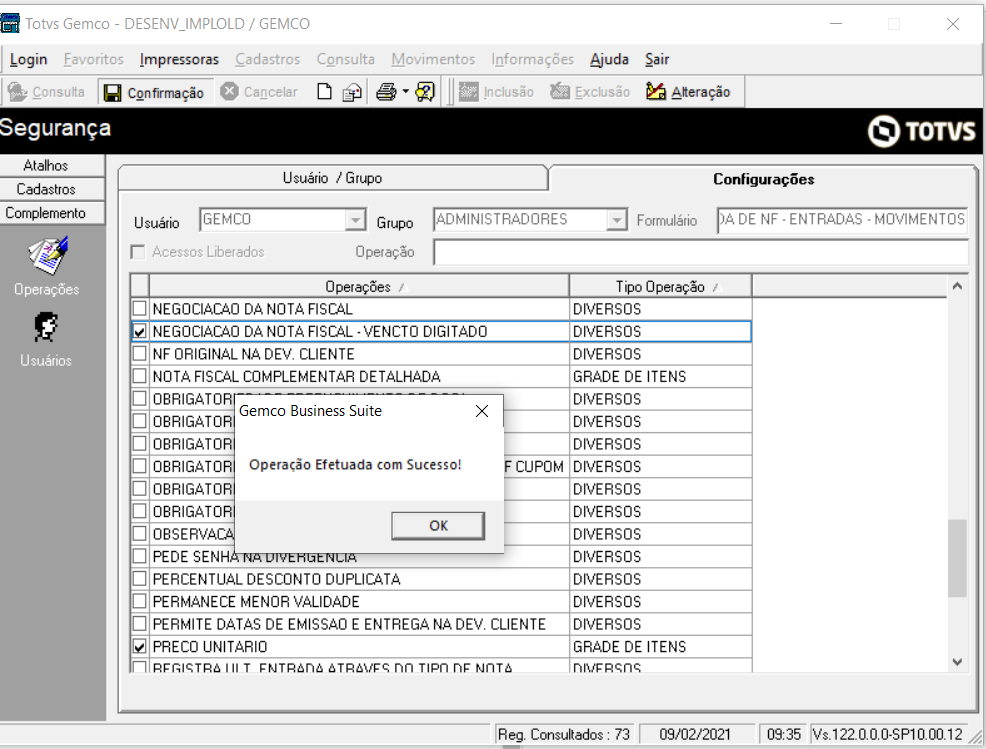Click the Exclusão toolbar icon
The width and height of the screenshot is (986, 749).
pos(560,92)
